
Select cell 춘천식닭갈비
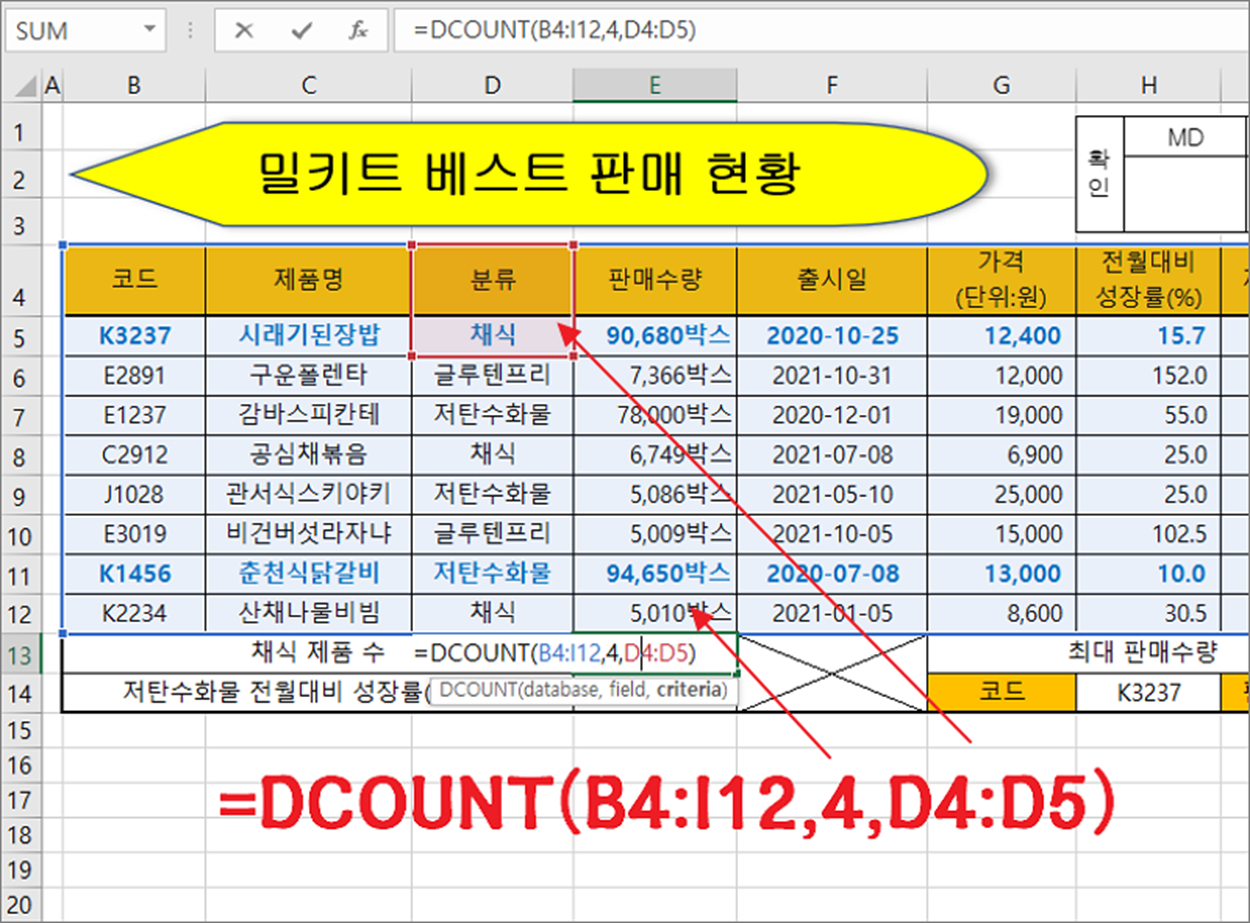(x=308, y=574)
